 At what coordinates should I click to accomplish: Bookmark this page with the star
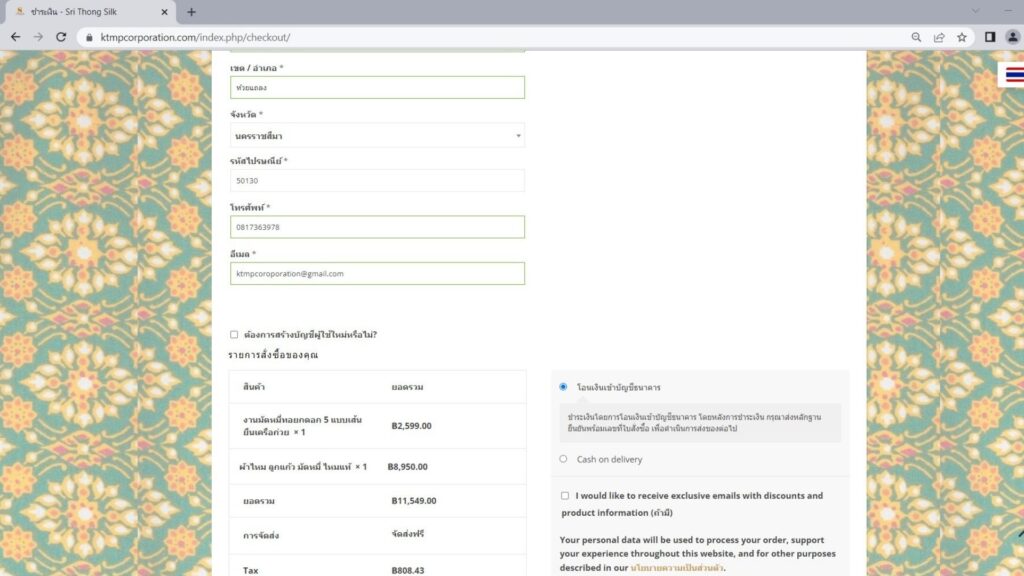[x=962, y=37]
